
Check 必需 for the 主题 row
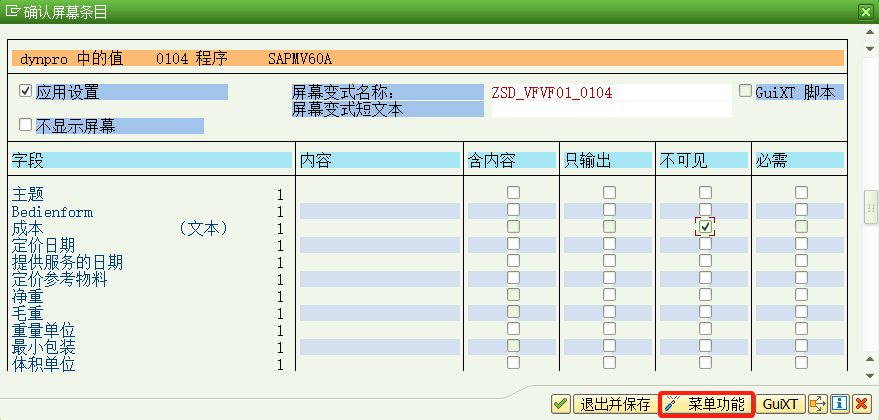[802, 193]
